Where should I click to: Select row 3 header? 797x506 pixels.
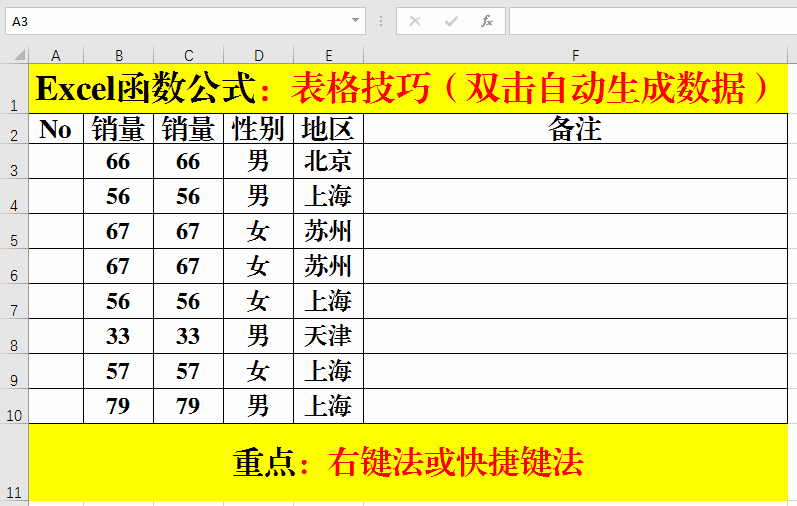tap(14, 161)
